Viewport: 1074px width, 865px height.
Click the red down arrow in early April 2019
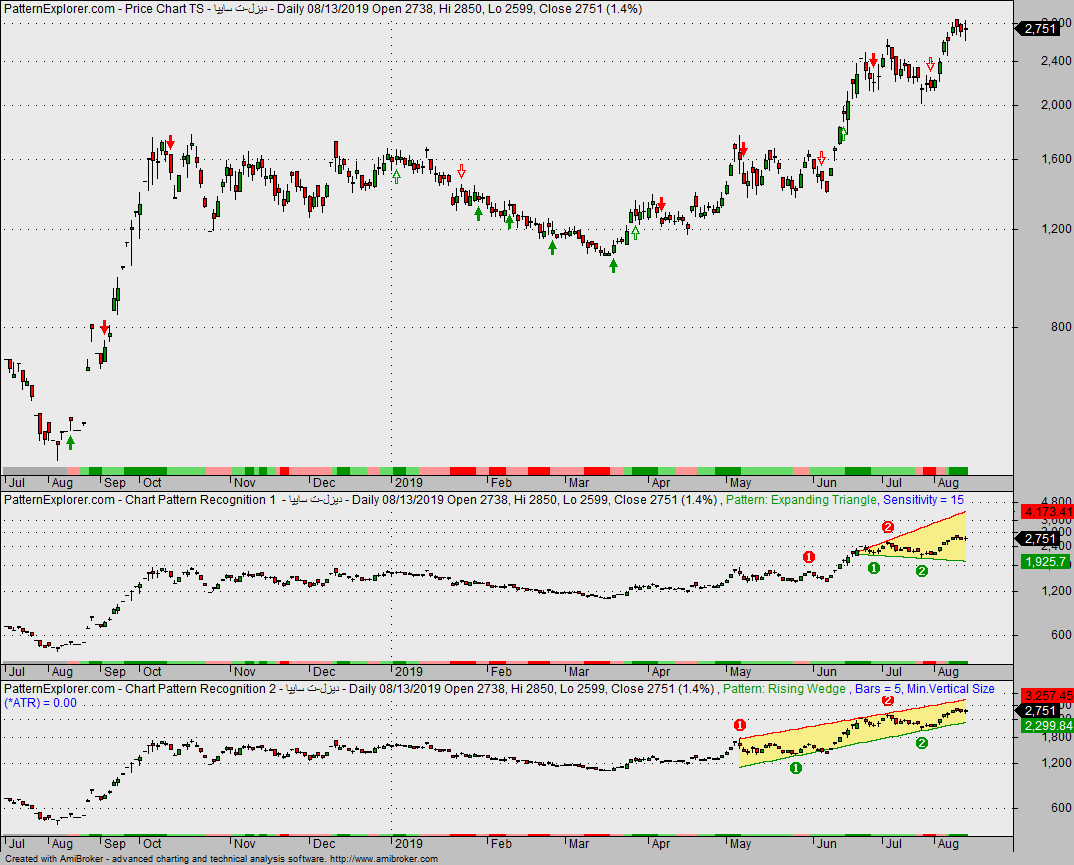click(662, 204)
